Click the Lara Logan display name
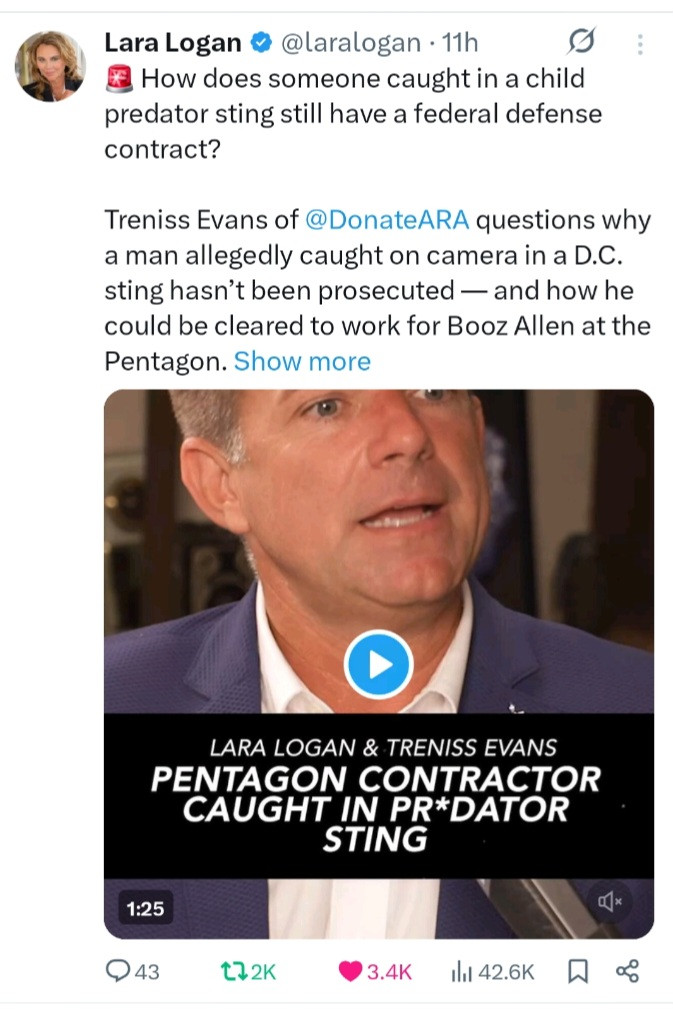The image size is (673, 1009). (173, 43)
